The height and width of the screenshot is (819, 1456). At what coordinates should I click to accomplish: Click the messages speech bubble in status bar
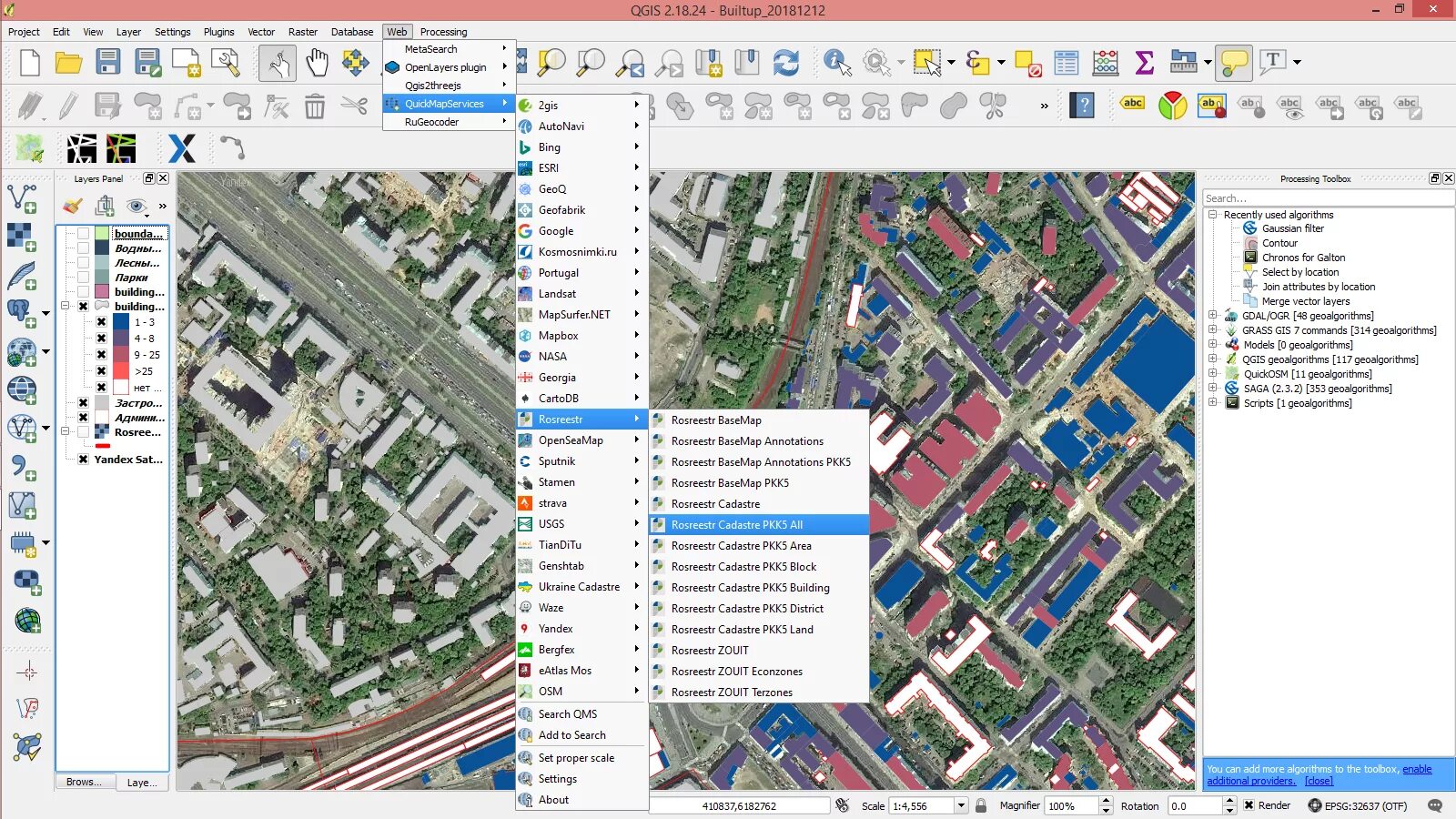pyautogui.click(x=1435, y=805)
